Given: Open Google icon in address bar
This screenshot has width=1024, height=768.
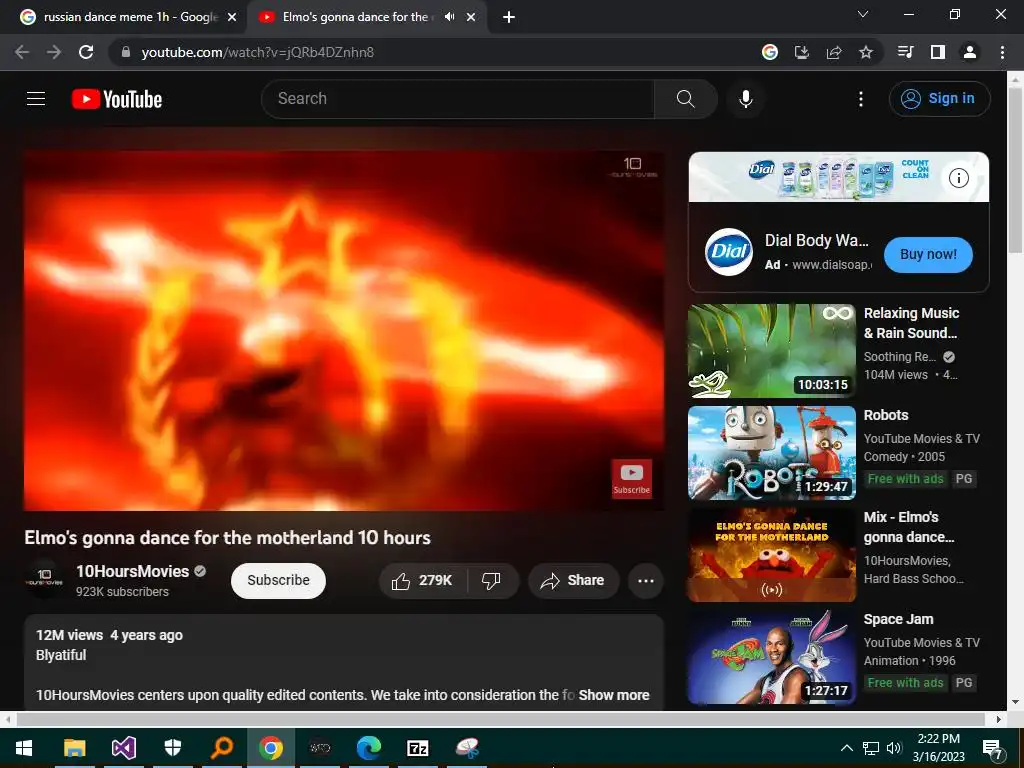Looking at the screenshot, I should [x=770, y=52].
